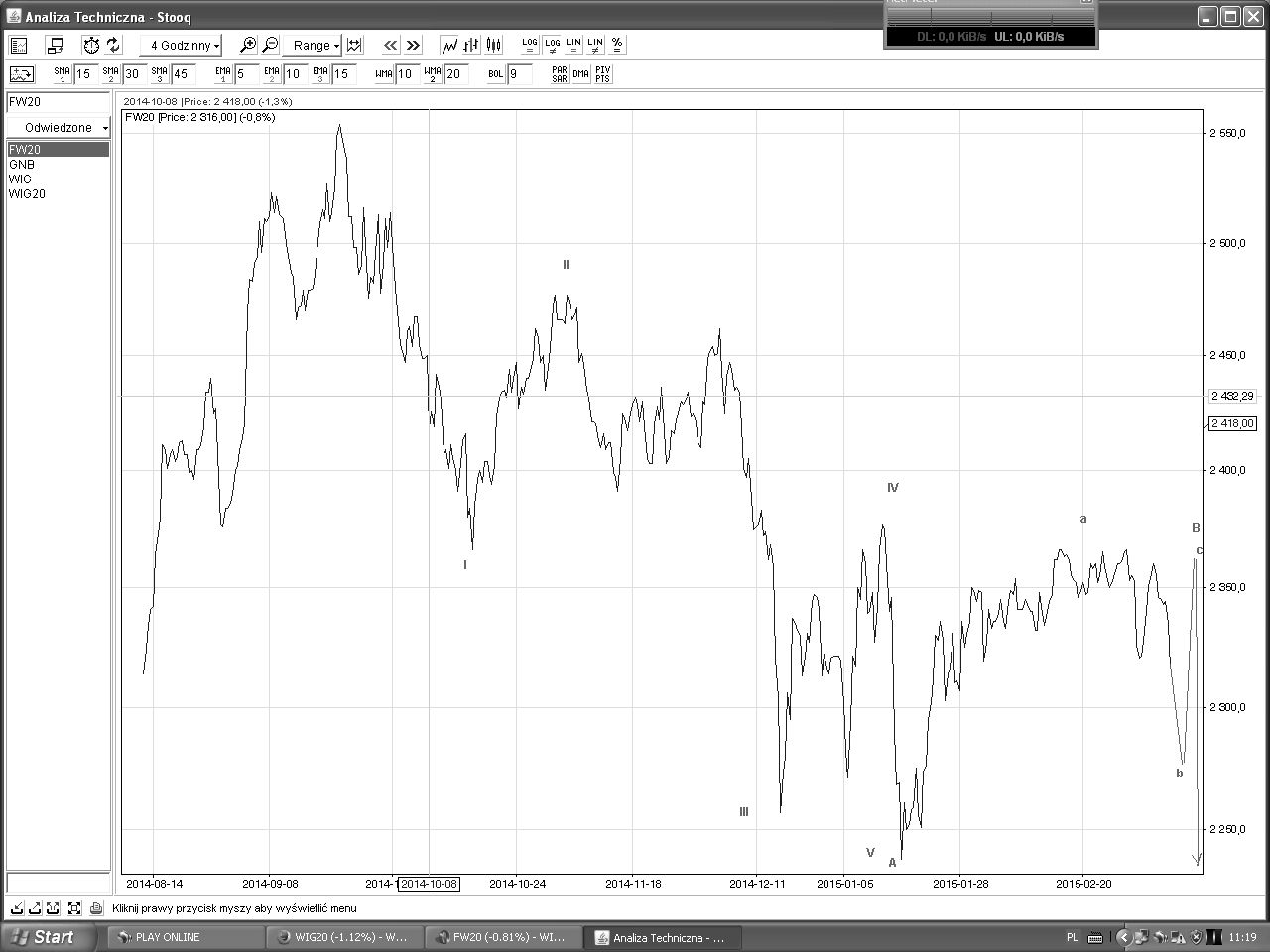Screen dimensions: 1270x952
Task: Toggle the WMA 2 indicator
Action: [433, 74]
